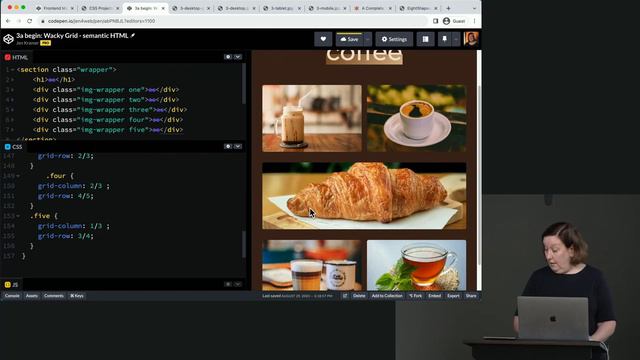Open dropdown next to pin icon
Image resolution: width=640 pixels, height=360 pixels.
(x=456, y=39)
